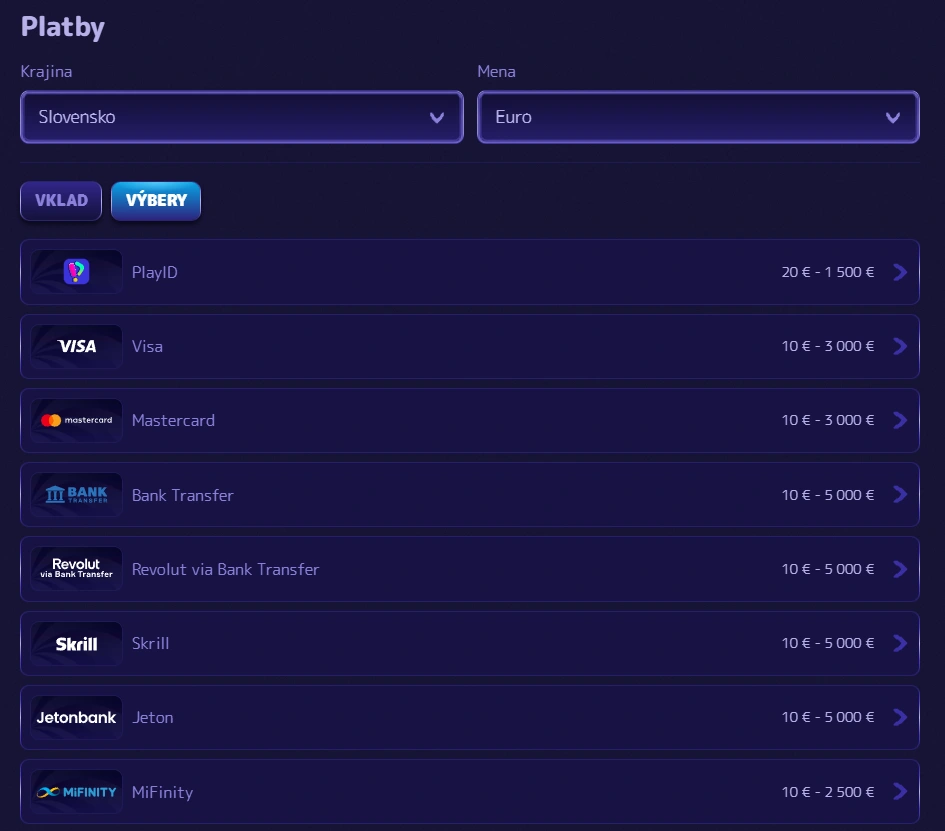
Task: Select the Skrill logo icon
Action: (x=77, y=643)
